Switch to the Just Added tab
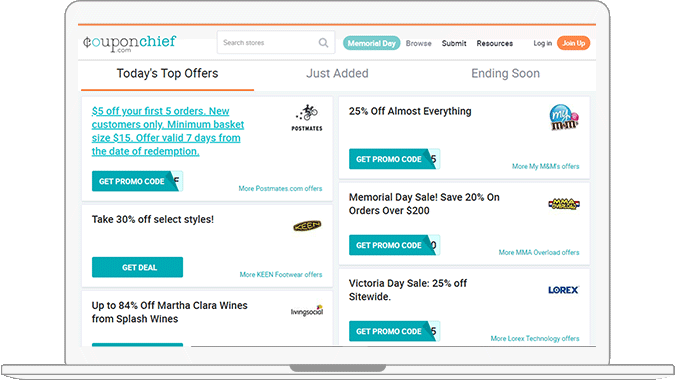This screenshot has width=675, height=380. pyautogui.click(x=337, y=74)
